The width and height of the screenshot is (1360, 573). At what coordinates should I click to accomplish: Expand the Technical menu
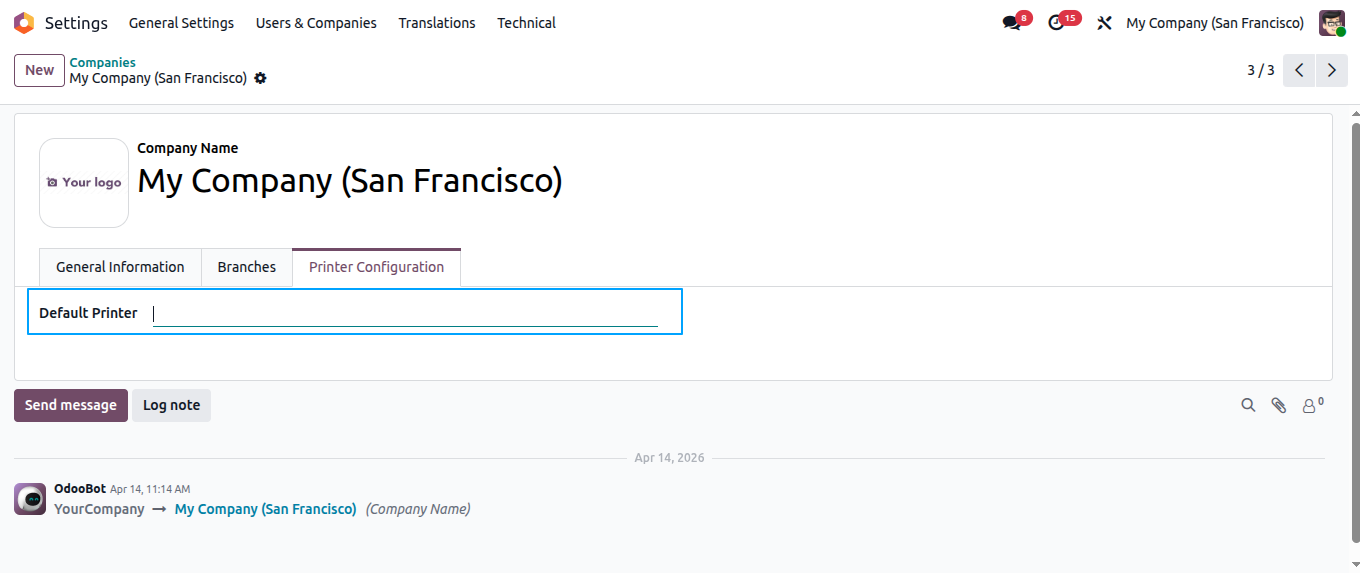[x=526, y=23]
